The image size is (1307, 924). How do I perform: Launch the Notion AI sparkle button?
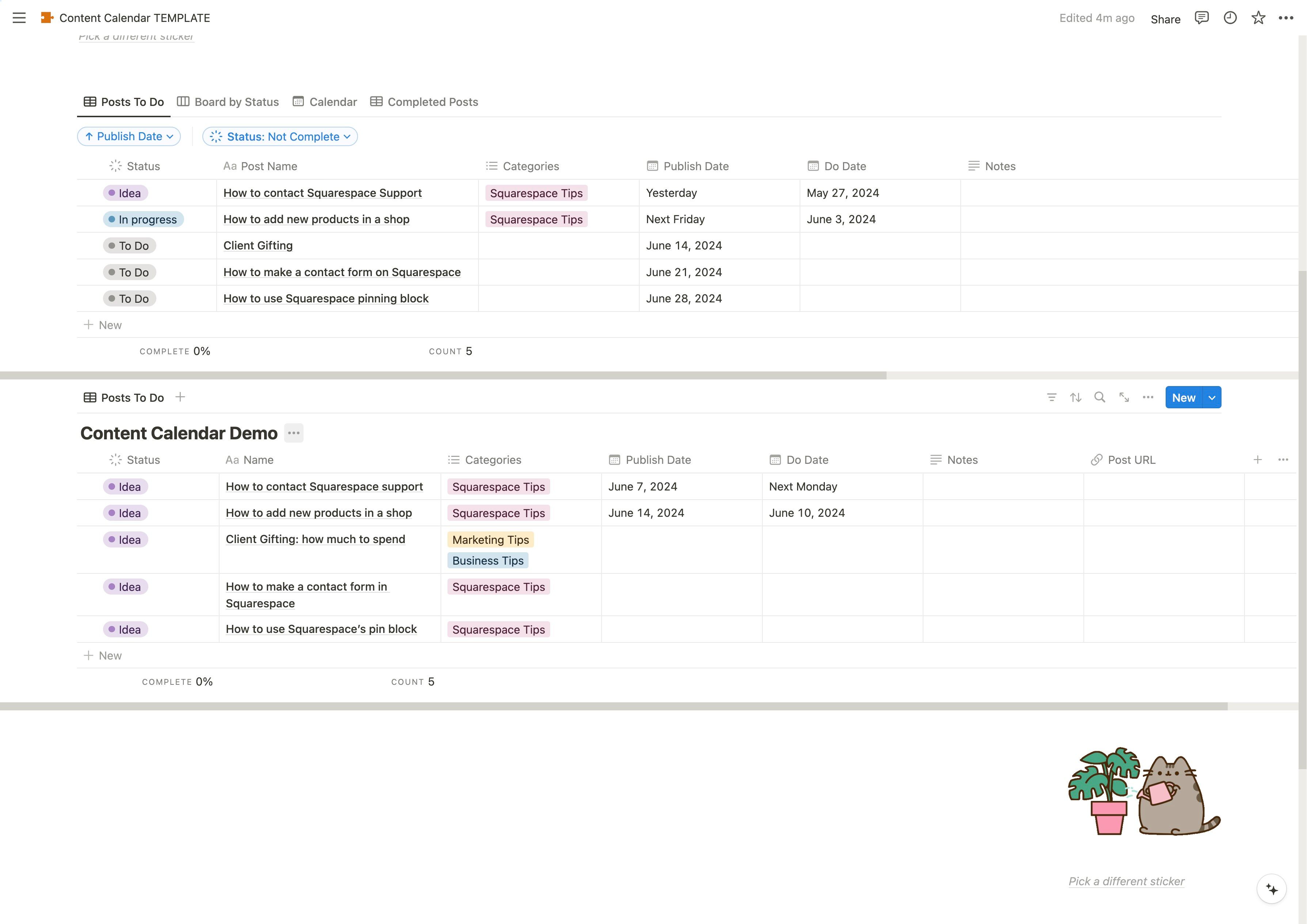(x=1271, y=889)
